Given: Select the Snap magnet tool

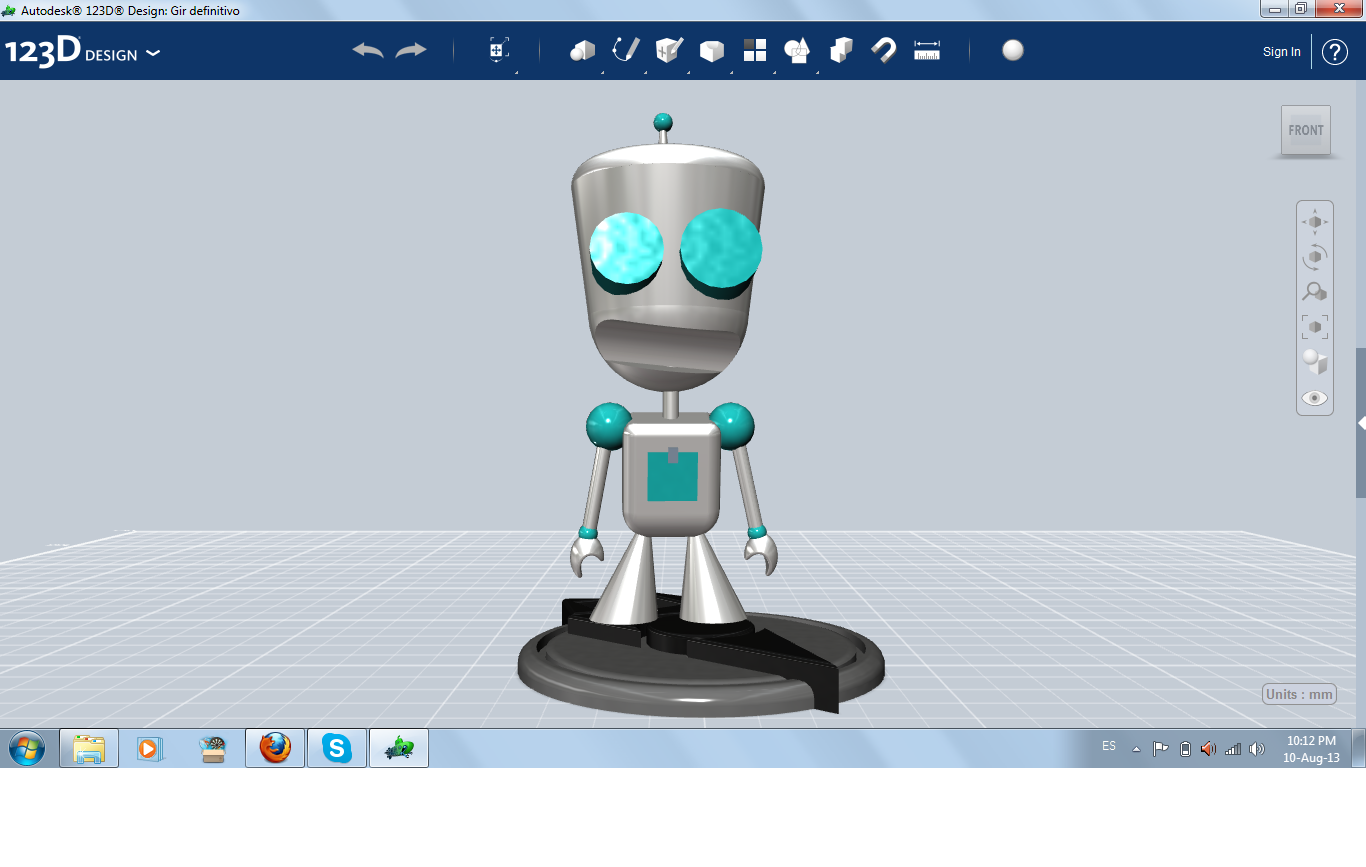Looking at the screenshot, I should [x=884, y=50].
